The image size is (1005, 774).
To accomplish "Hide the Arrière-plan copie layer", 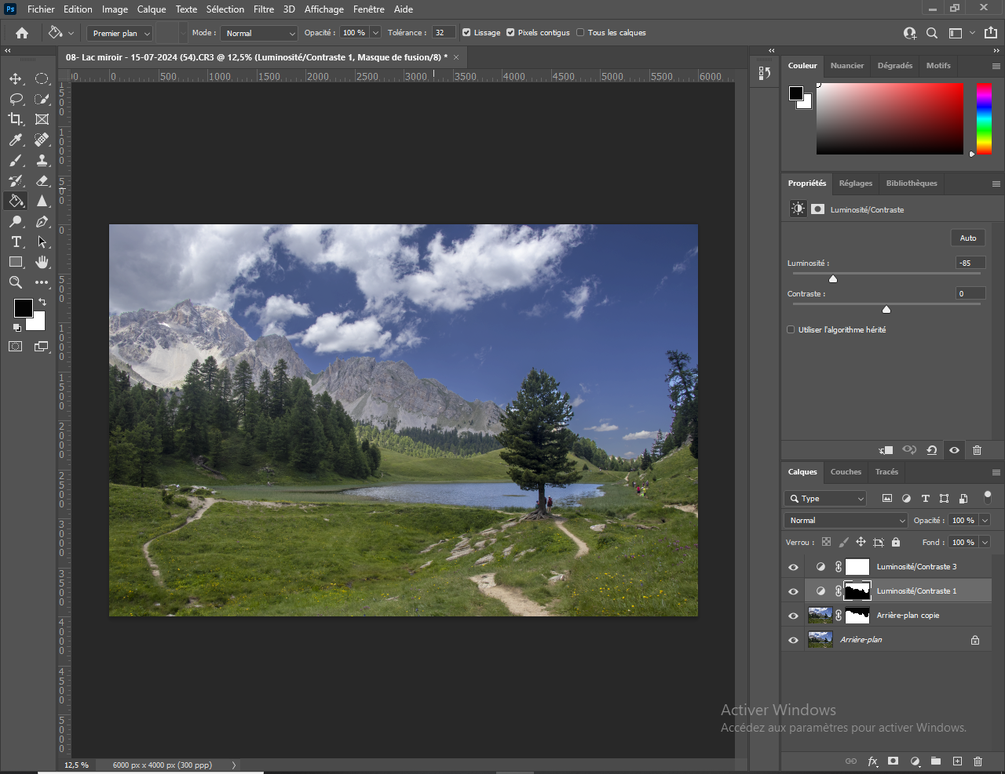I will (x=793, y=616).
